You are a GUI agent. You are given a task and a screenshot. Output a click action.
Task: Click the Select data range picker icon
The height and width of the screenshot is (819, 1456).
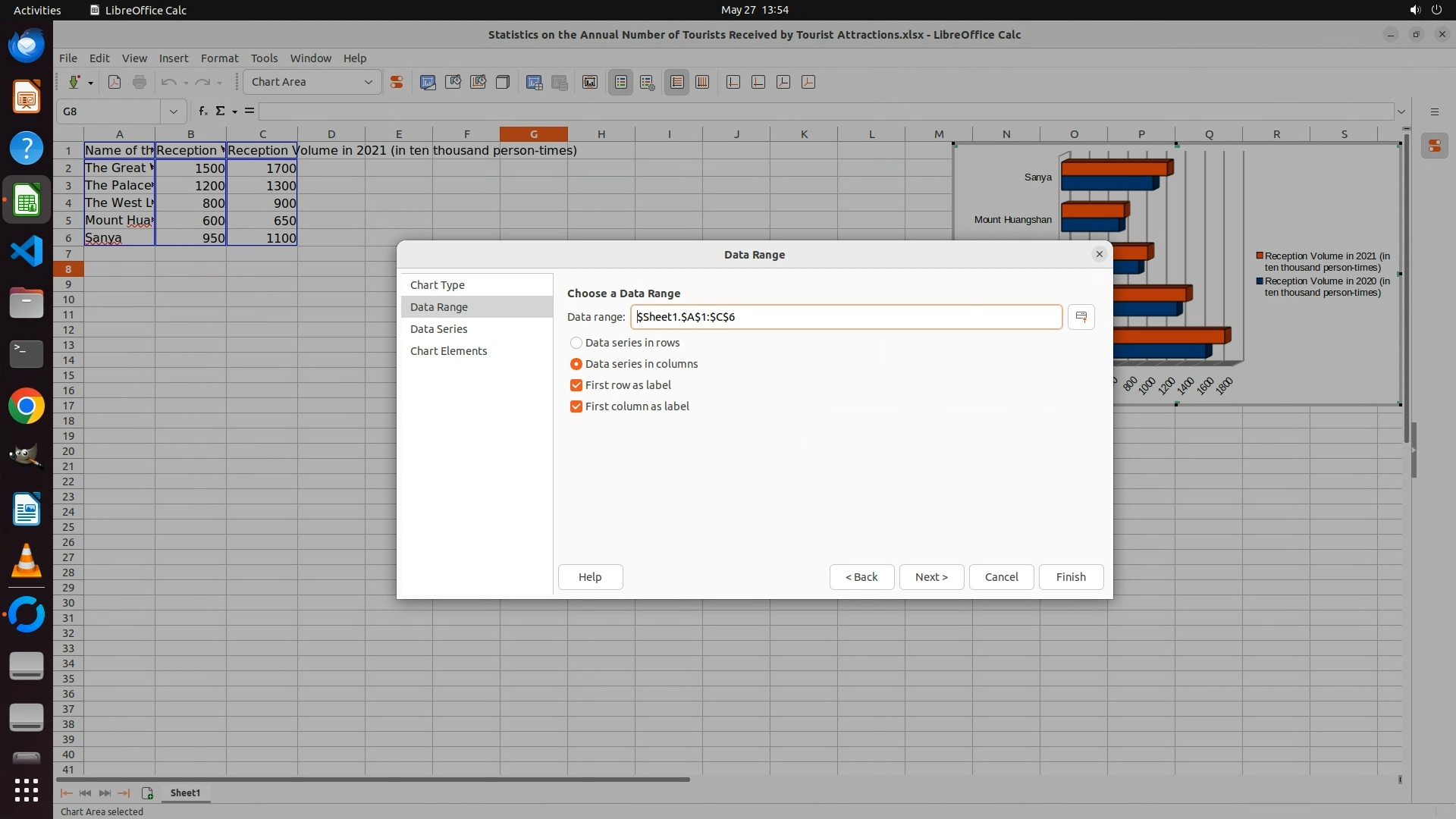point(1081,317)
